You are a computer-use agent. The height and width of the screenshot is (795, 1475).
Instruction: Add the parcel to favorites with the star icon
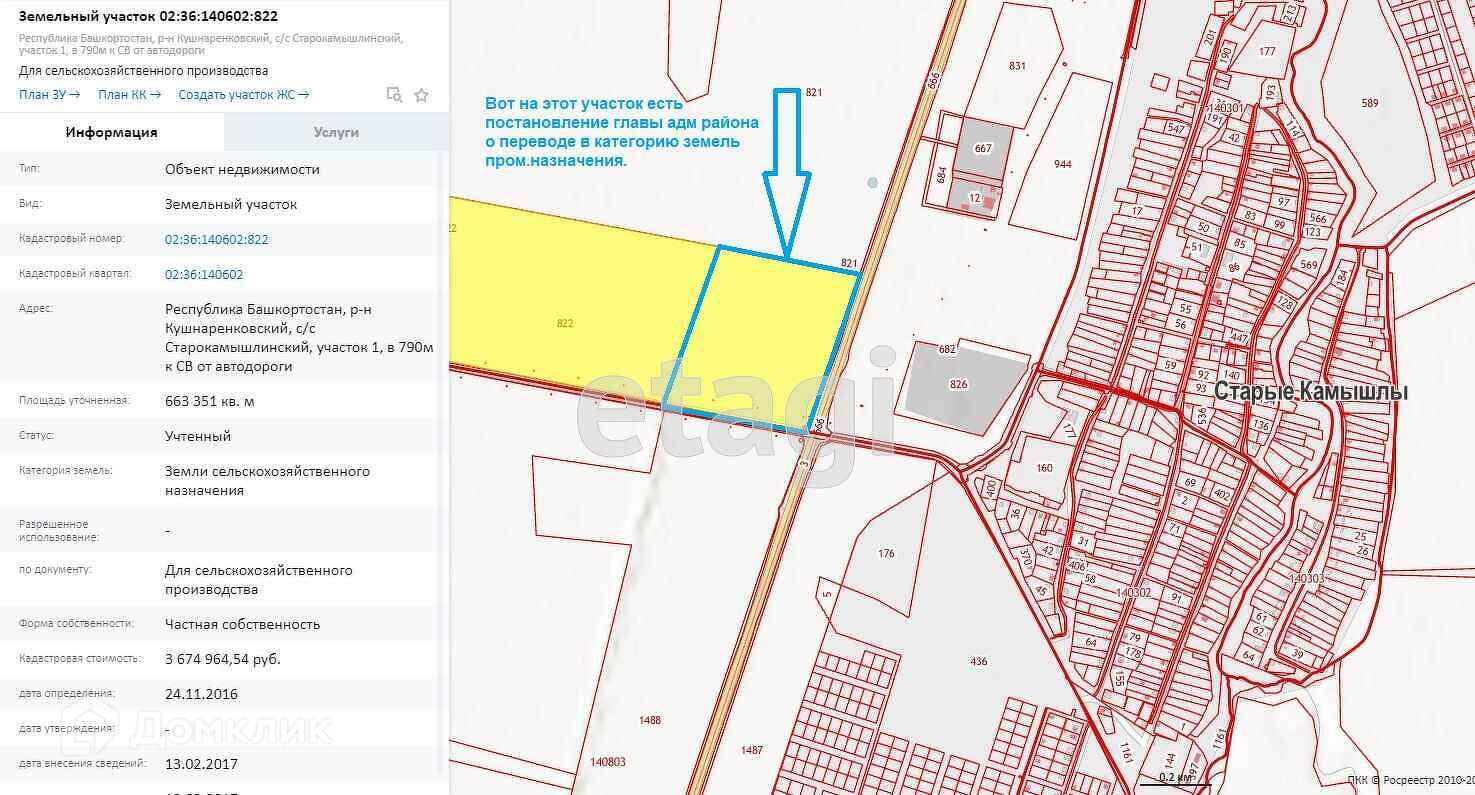point(421,95)
